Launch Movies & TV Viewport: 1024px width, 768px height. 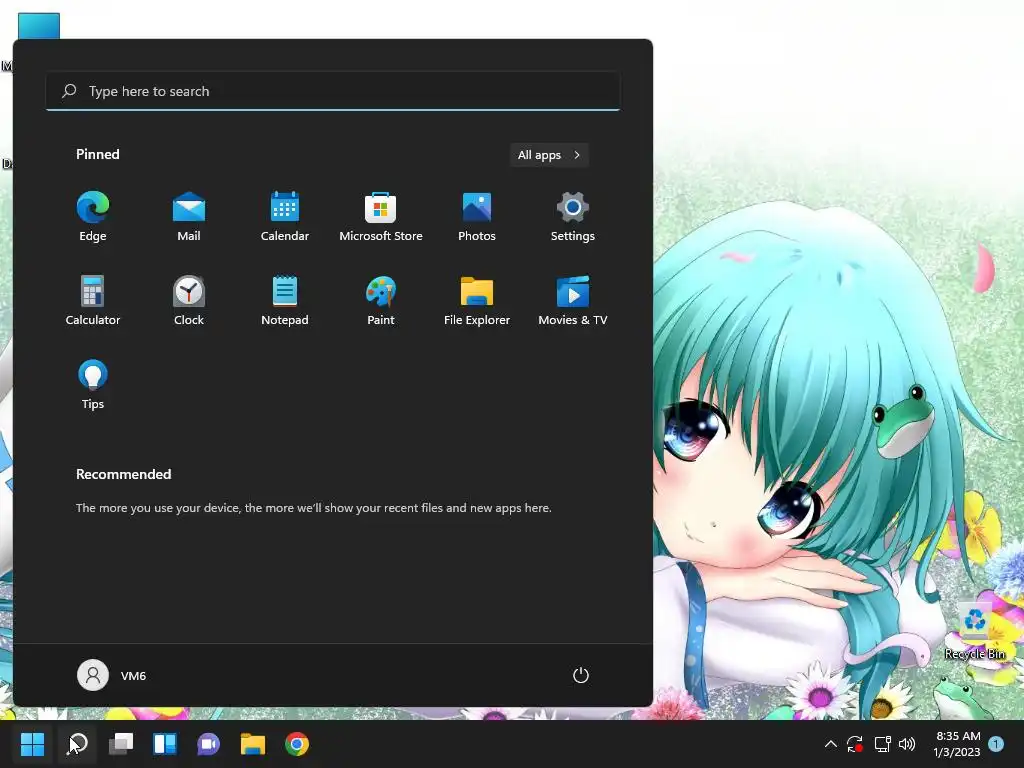click(573, 301)
